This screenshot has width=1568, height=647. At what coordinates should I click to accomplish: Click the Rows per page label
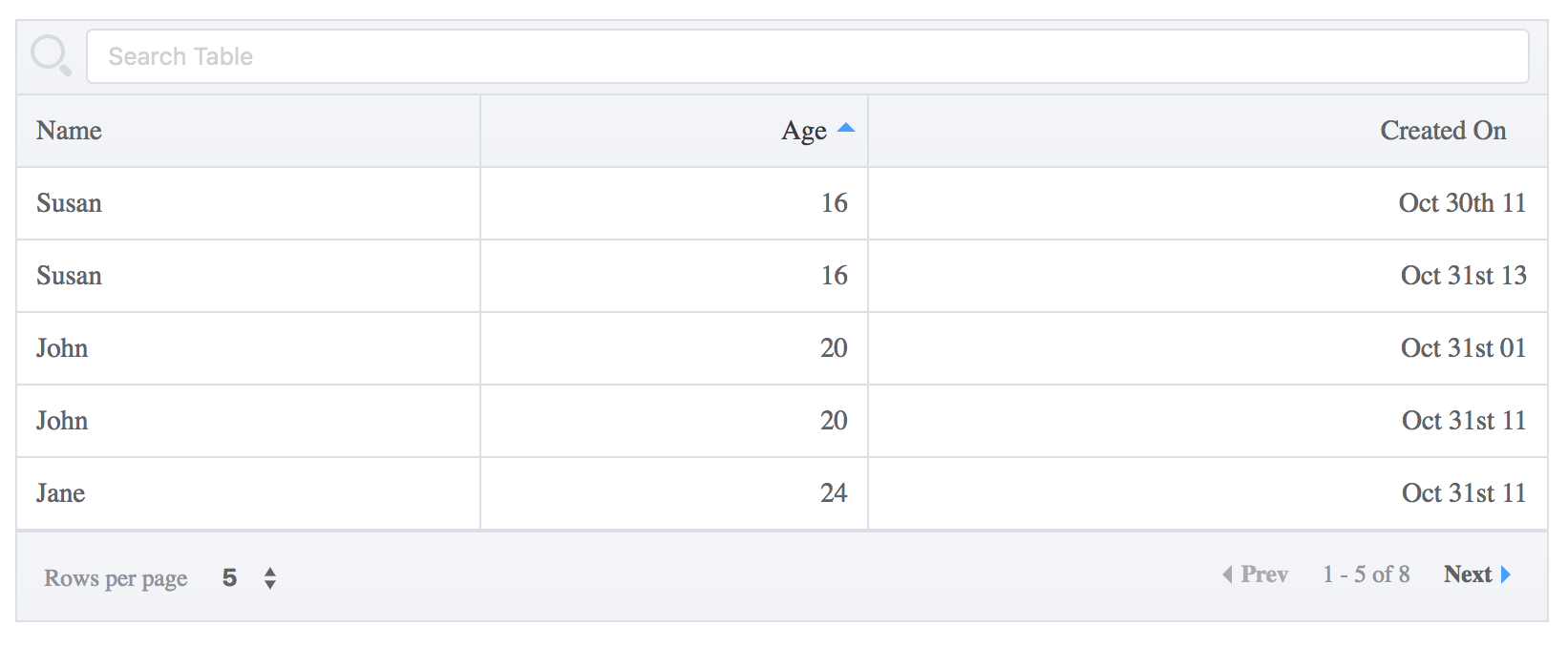point(116,578)
